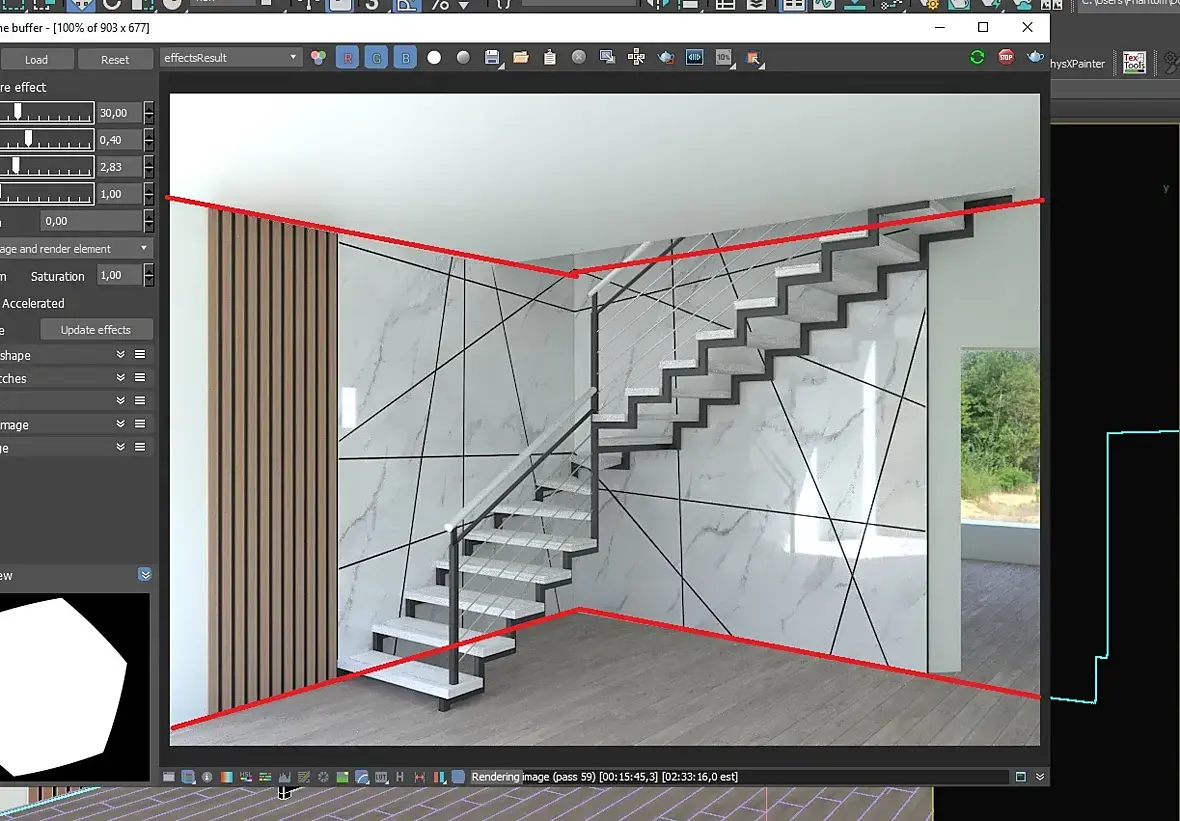Click the red horizontal compare icon at bottom
The width and height of the screenshot is (1180, 821).
(420, 777)
